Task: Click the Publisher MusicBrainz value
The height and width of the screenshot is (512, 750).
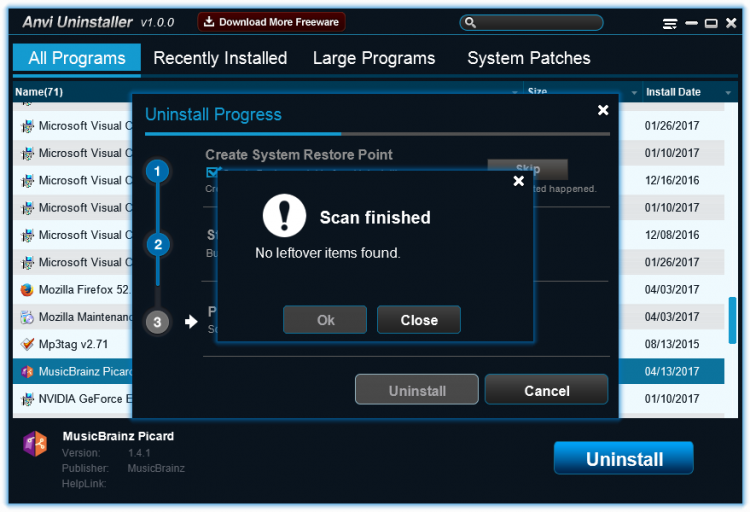Action: point(156,468)
